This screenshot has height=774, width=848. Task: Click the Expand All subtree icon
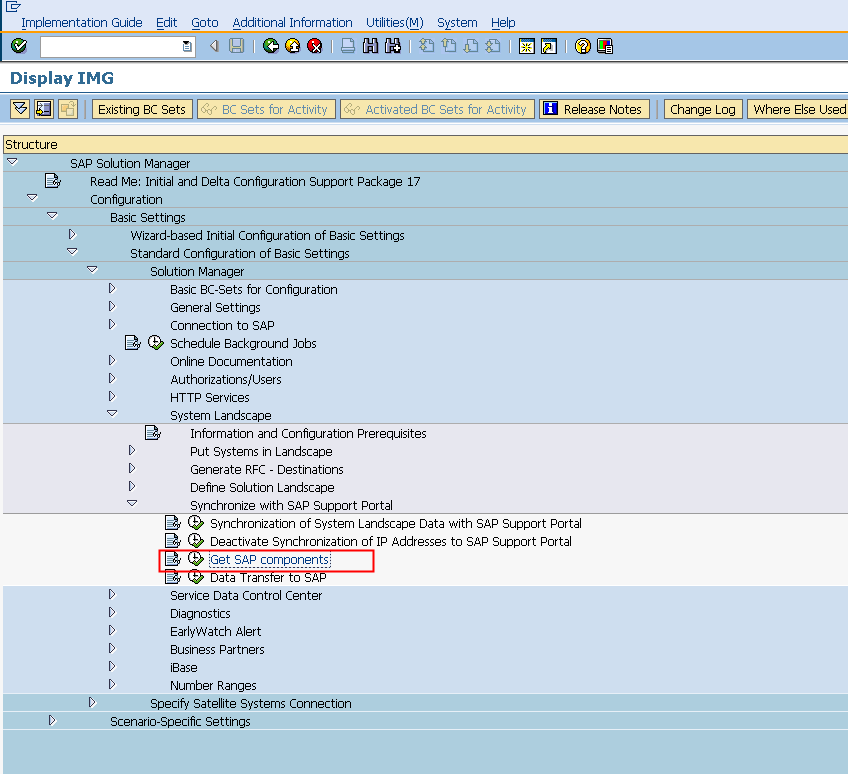[x=19, y=109]
